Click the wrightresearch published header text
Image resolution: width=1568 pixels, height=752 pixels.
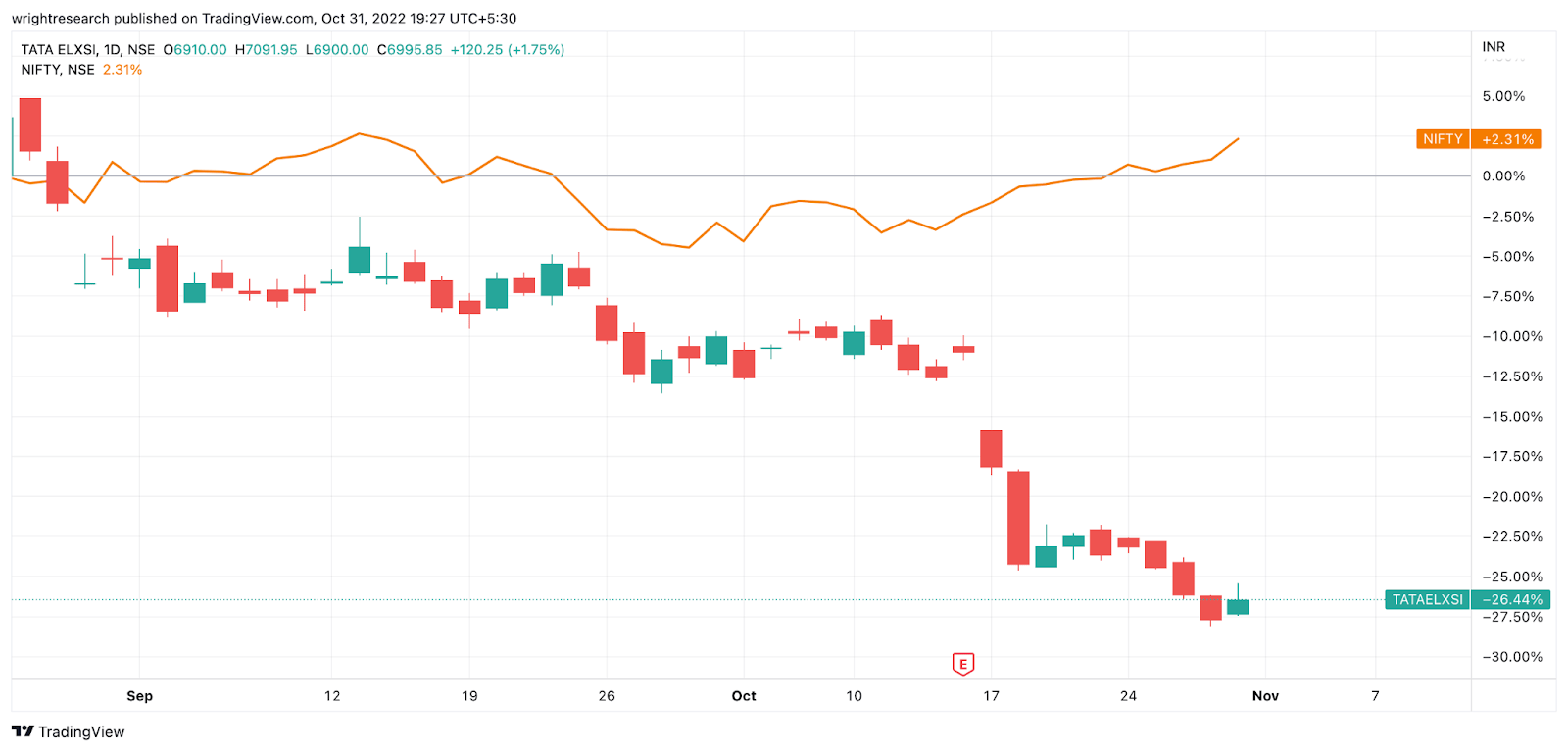point(264,19)
